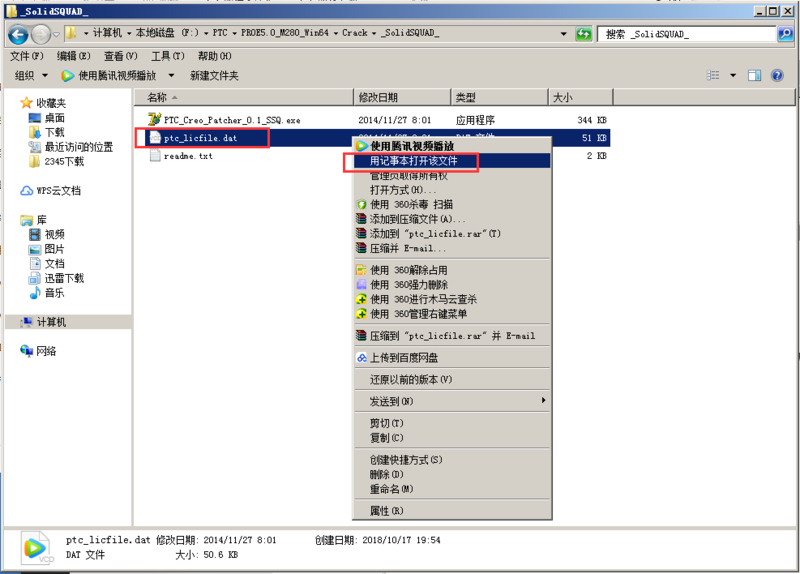
Task: Click 新建文件夹 button
Action: click(214, 76)
